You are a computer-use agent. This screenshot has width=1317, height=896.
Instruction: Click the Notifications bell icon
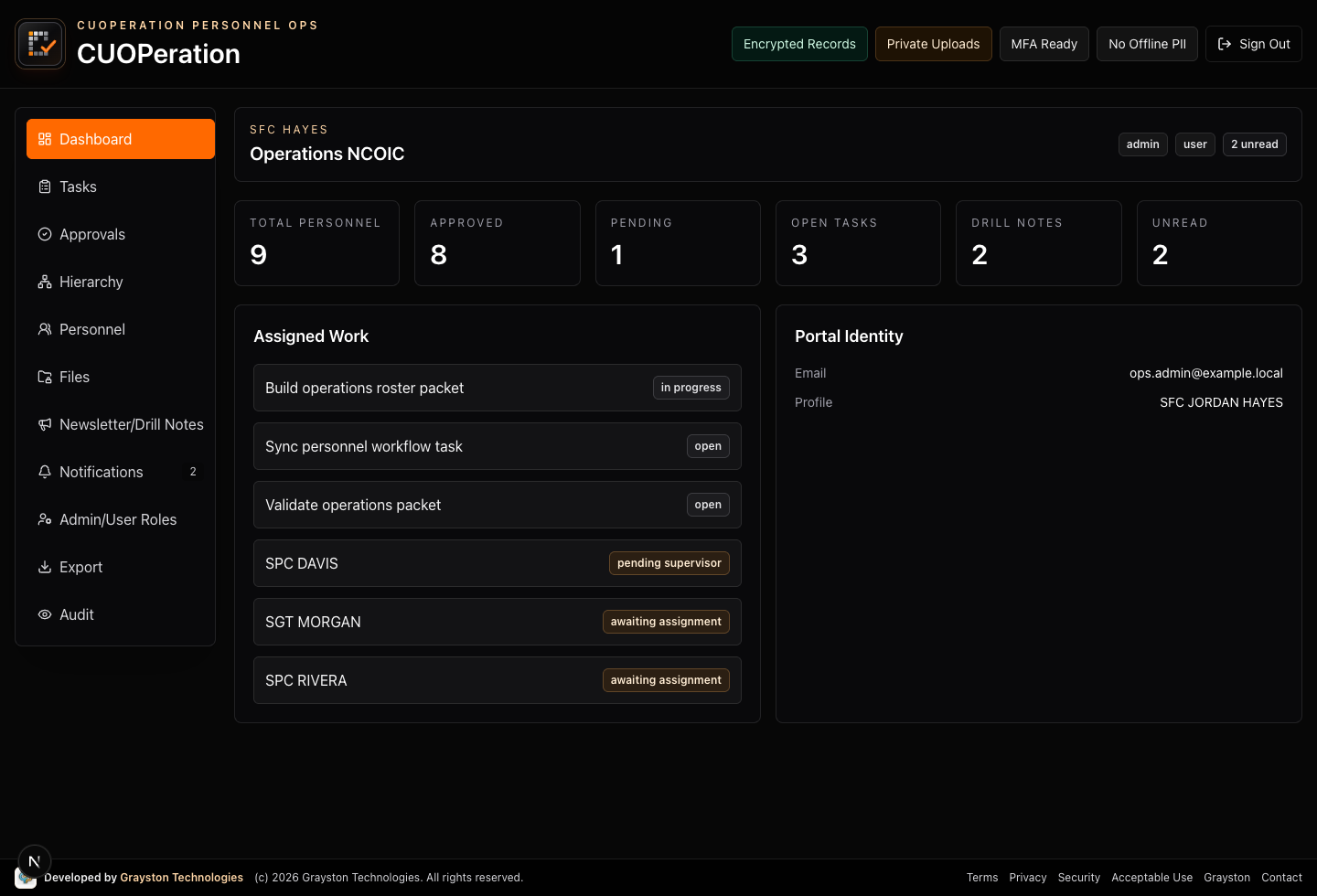[x=45, y=472]
